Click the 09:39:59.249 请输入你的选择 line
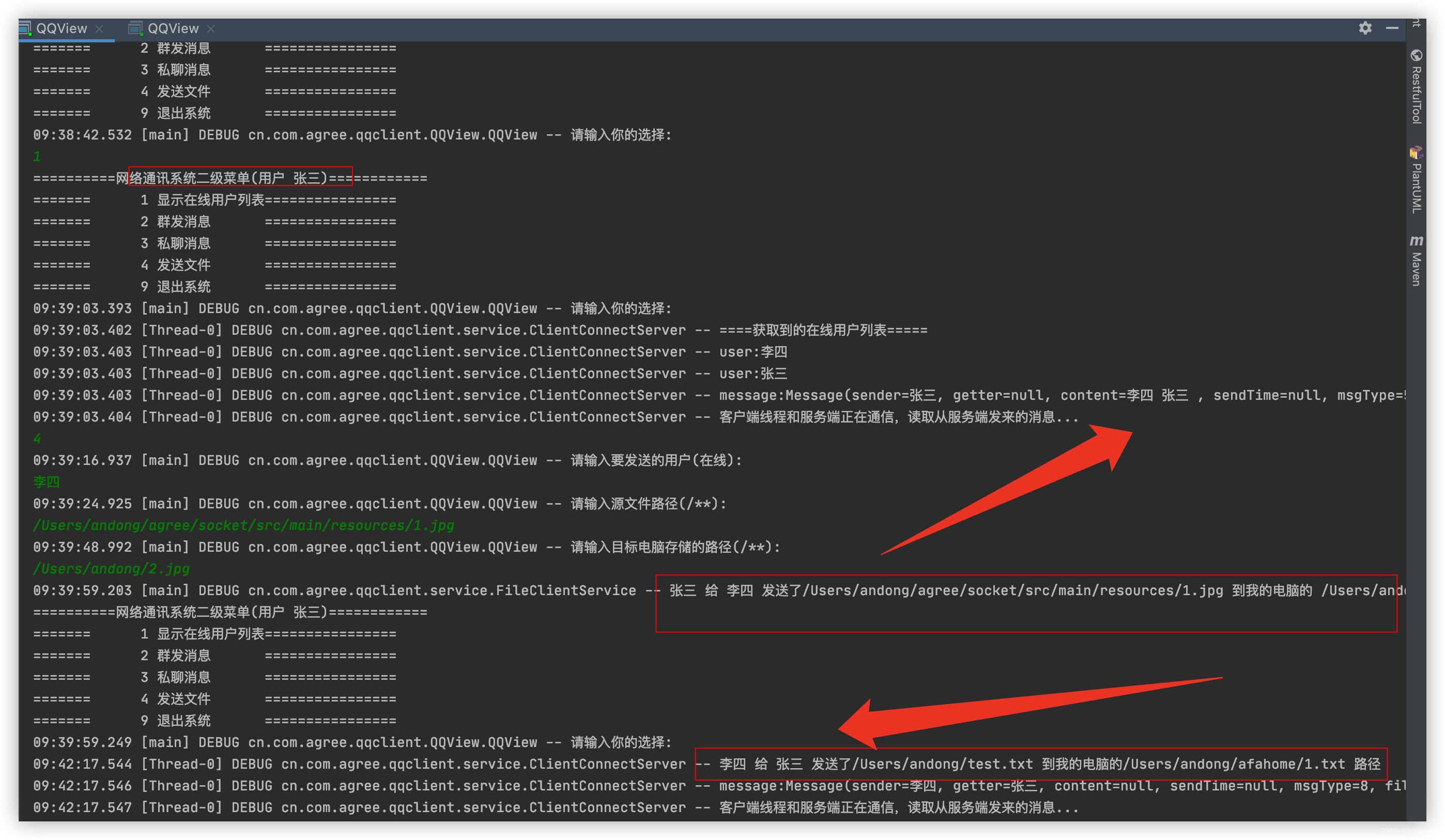 (x=352, y=742)
